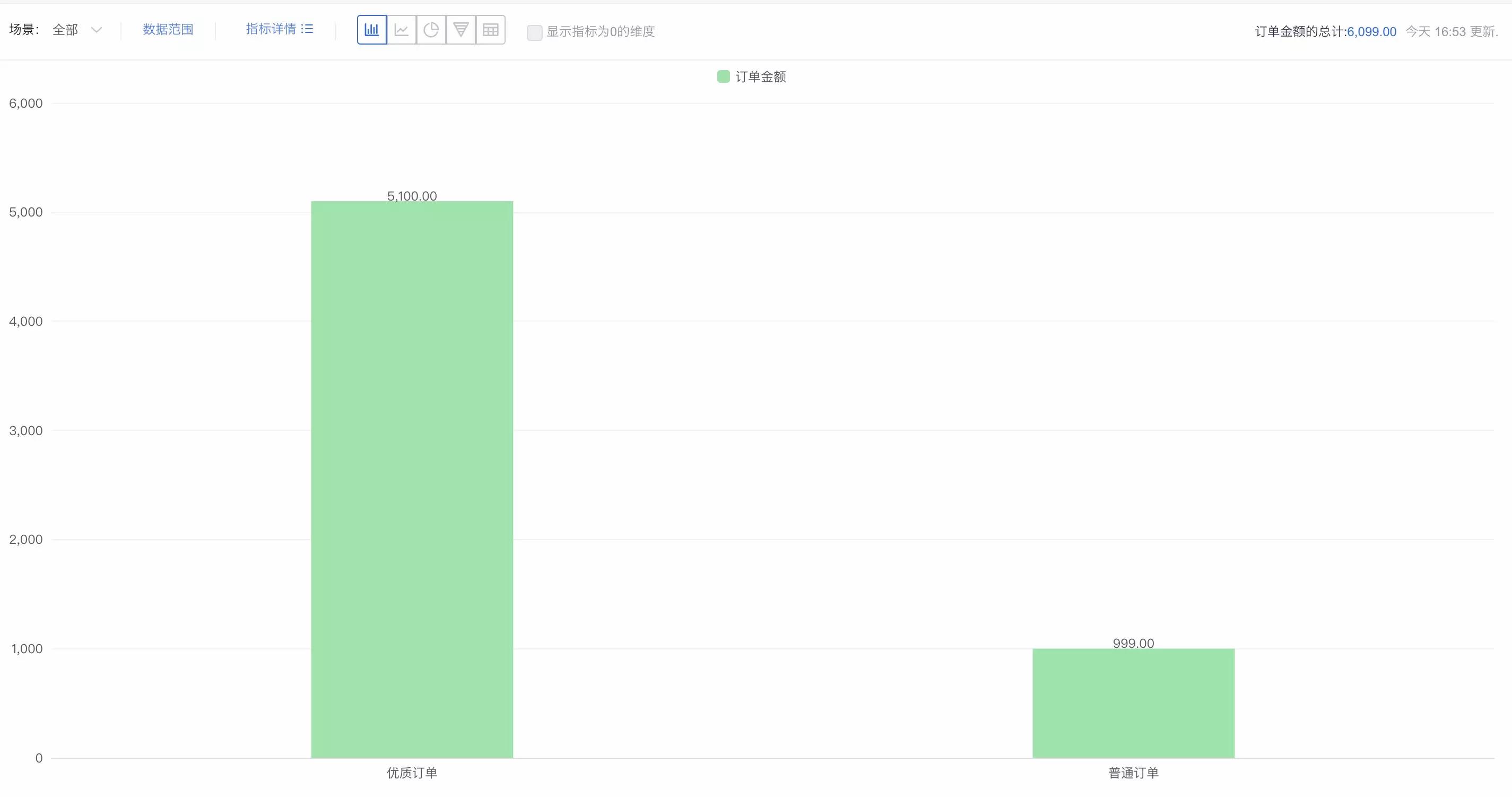1512x797 pixels.
Task: Toggle the 订单金额 legend swatch
Action: 723,76
